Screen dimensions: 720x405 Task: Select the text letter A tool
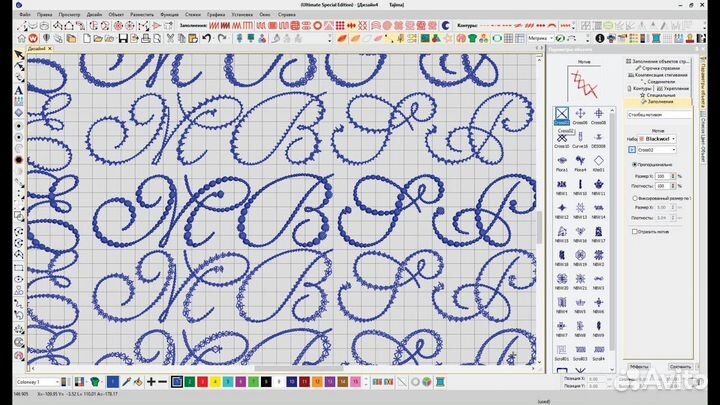point(19,90)
